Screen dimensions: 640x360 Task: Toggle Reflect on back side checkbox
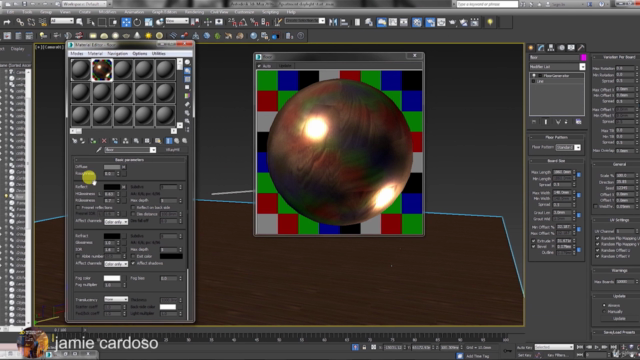tap(133, 208)
